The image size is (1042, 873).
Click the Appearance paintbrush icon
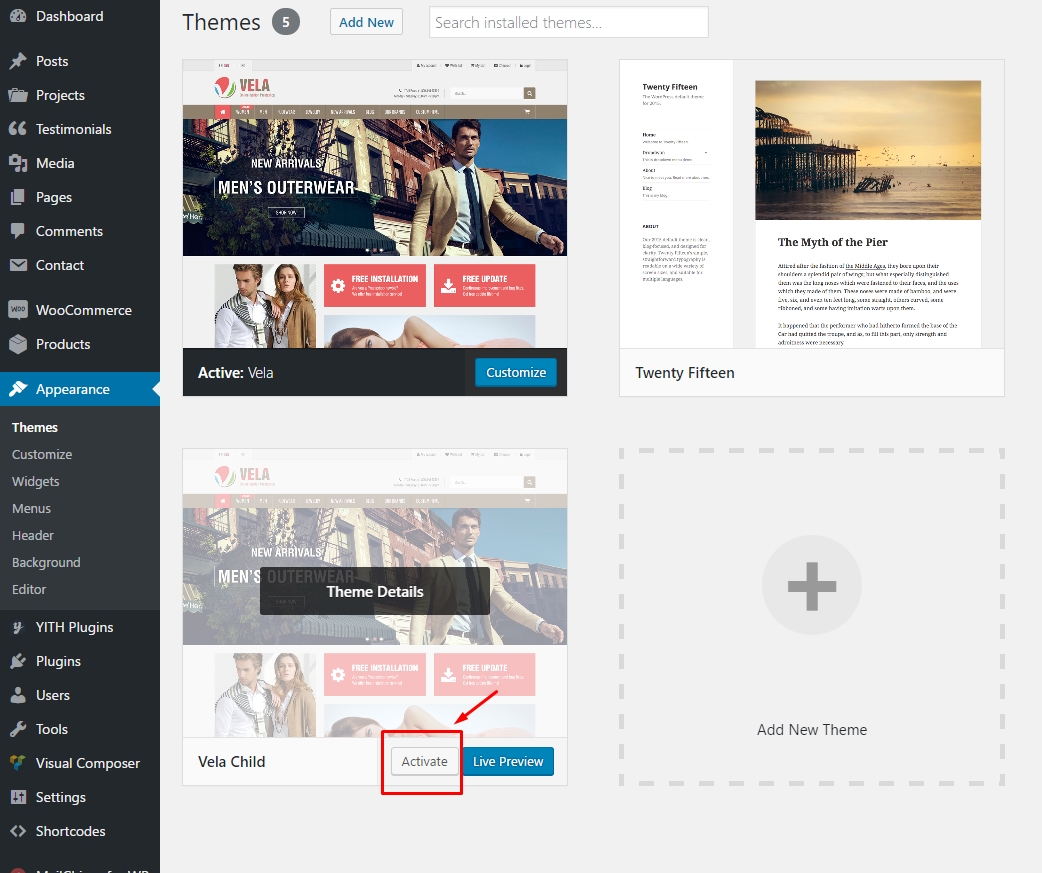point(19,389)
